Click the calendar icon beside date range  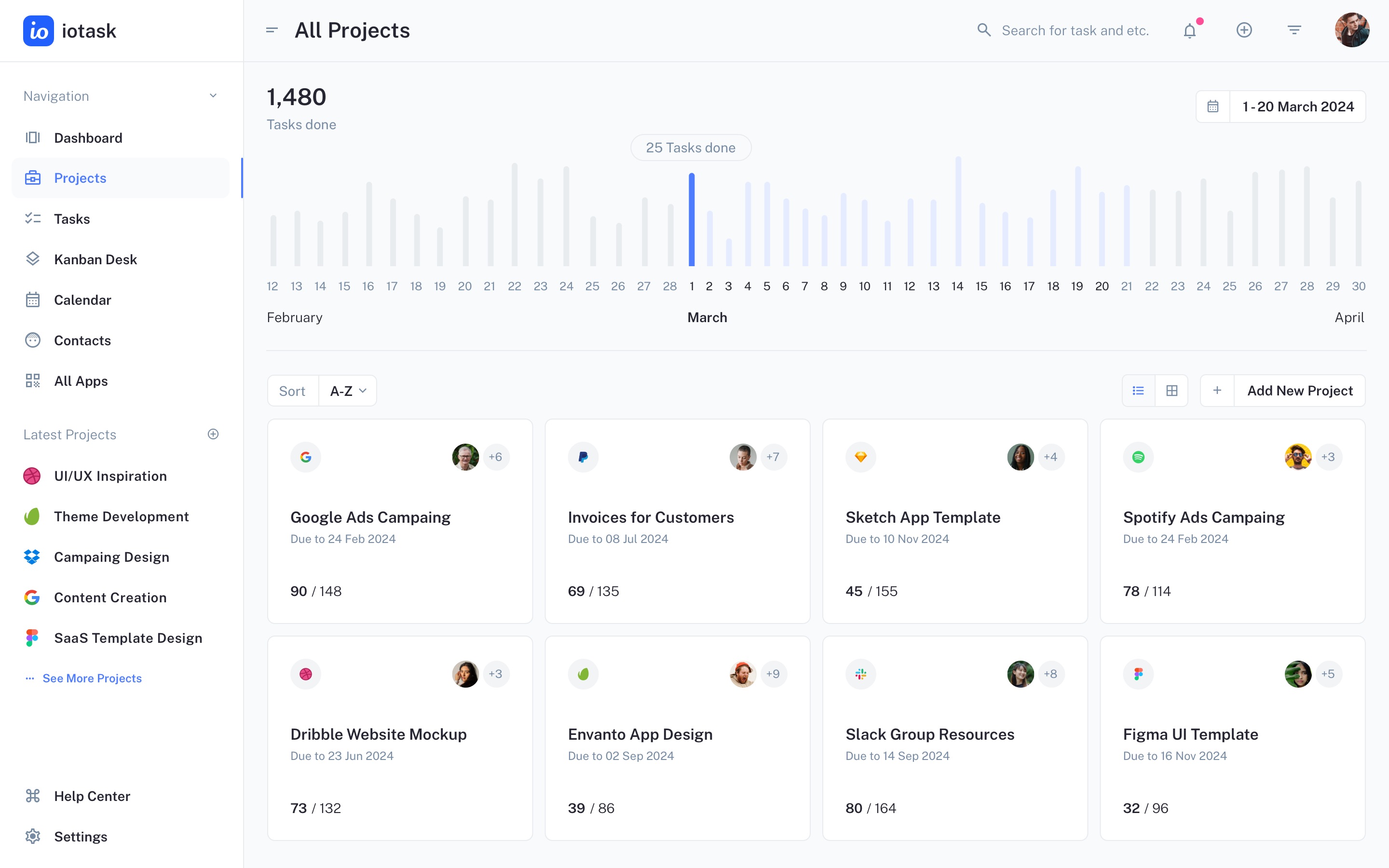1213,106
